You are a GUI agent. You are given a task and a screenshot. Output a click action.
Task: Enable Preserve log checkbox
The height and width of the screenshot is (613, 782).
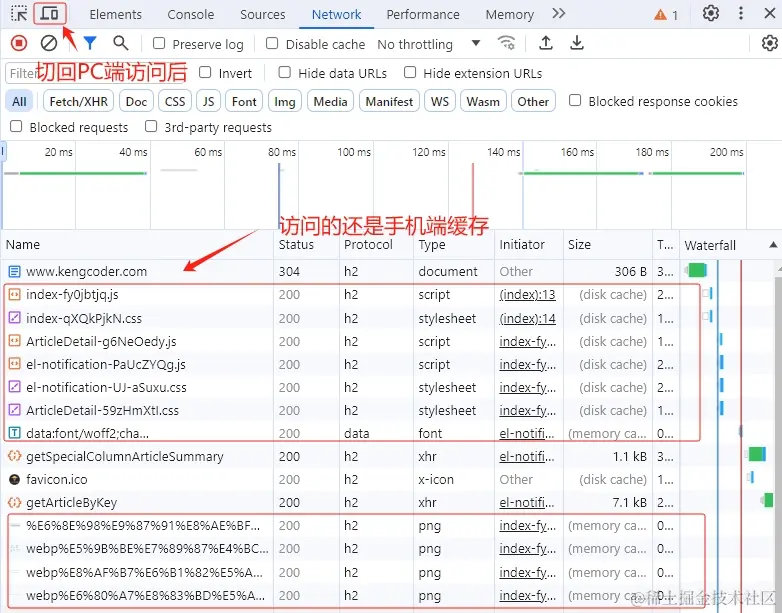pyautogui.click(x=159, y=43)
